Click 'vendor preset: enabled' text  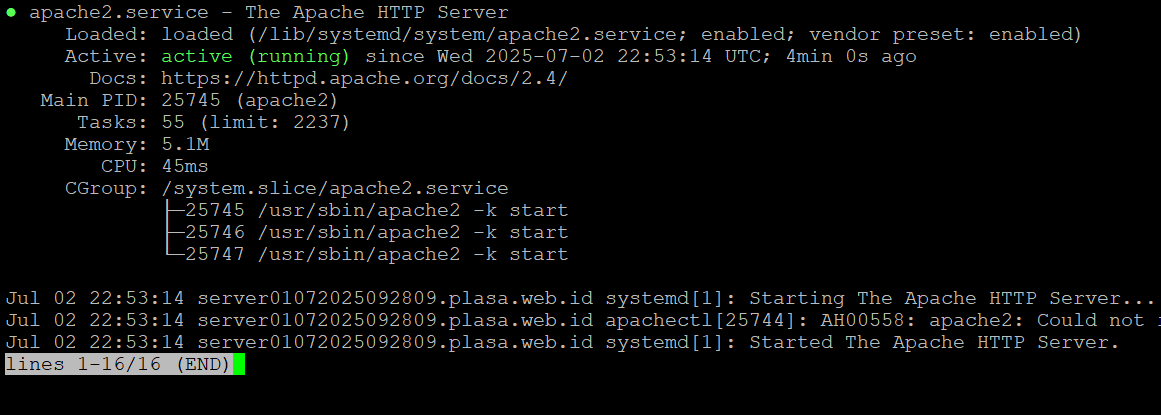click(946, 34)
